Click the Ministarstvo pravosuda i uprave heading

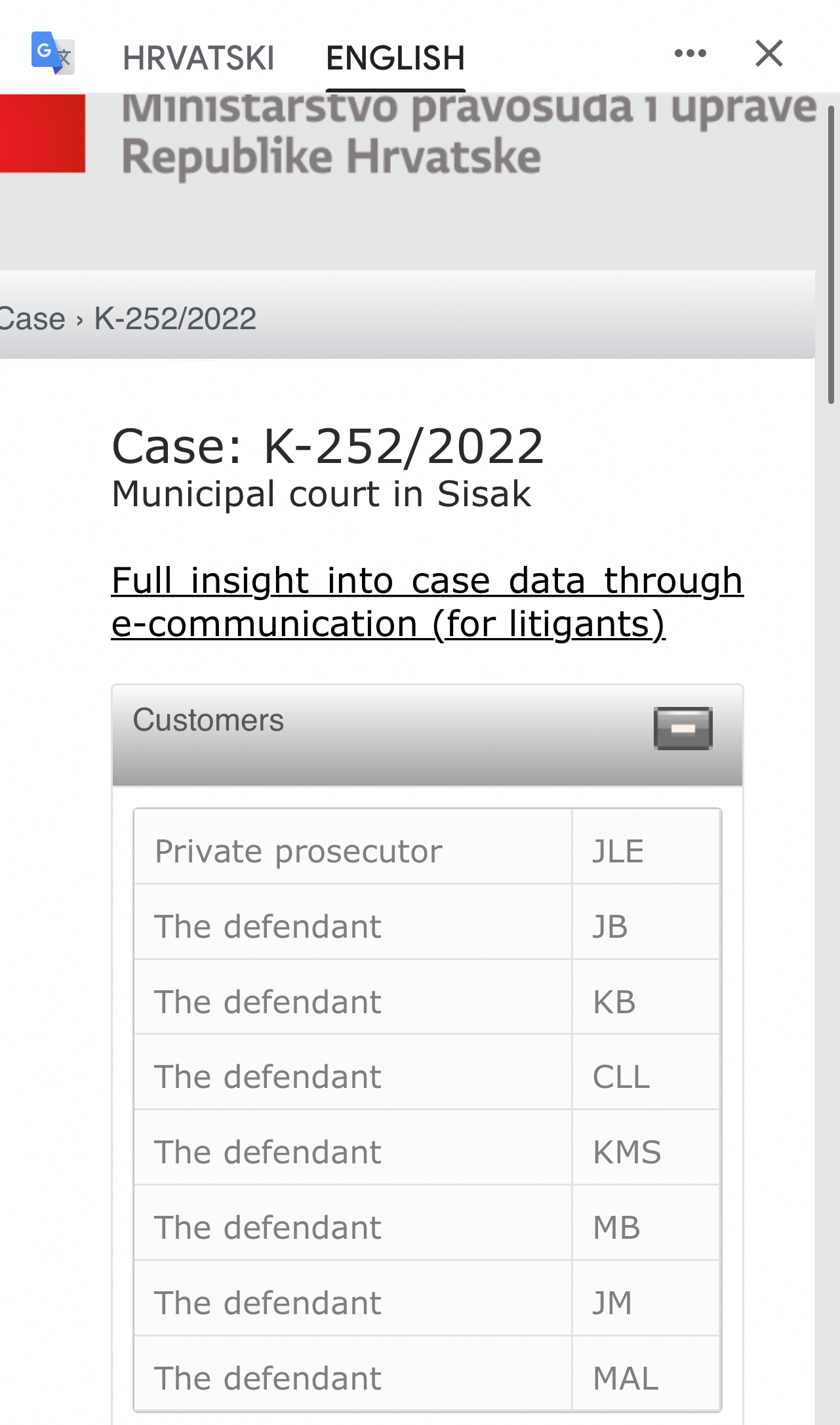469,108
